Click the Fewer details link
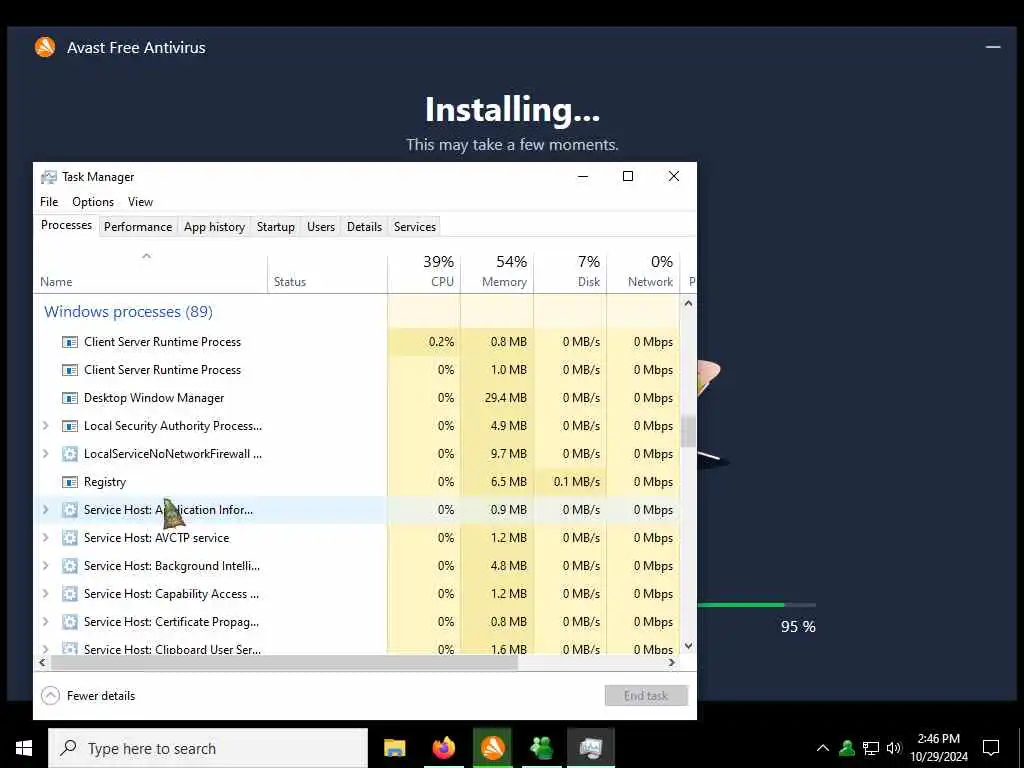 pyautogui.click(x=101, y=696)
